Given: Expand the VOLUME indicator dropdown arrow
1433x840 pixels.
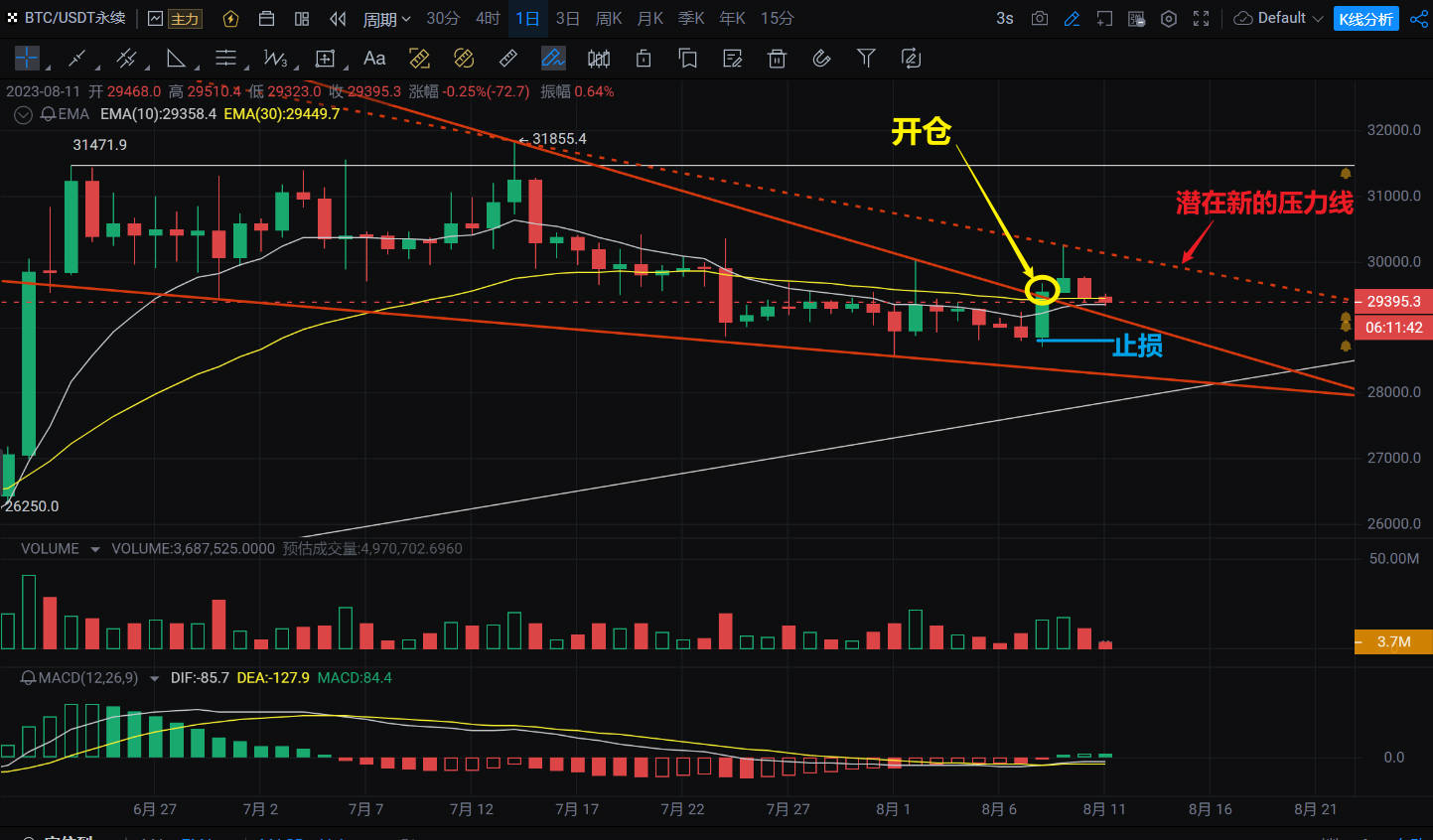Looking at the screenshot, I should tap(95, 549).
